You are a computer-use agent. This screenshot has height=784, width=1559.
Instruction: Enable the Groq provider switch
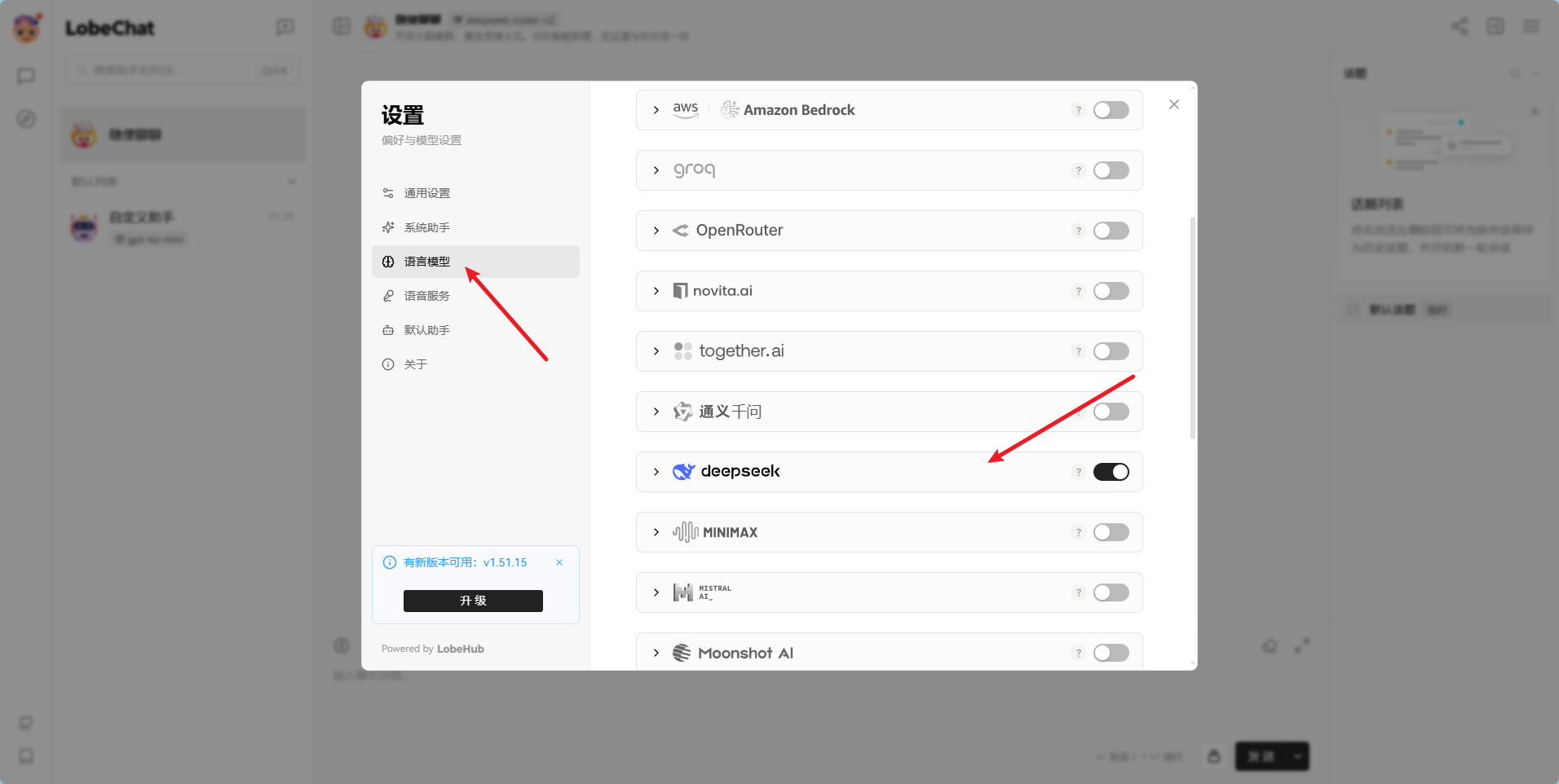coord(1111,170)
